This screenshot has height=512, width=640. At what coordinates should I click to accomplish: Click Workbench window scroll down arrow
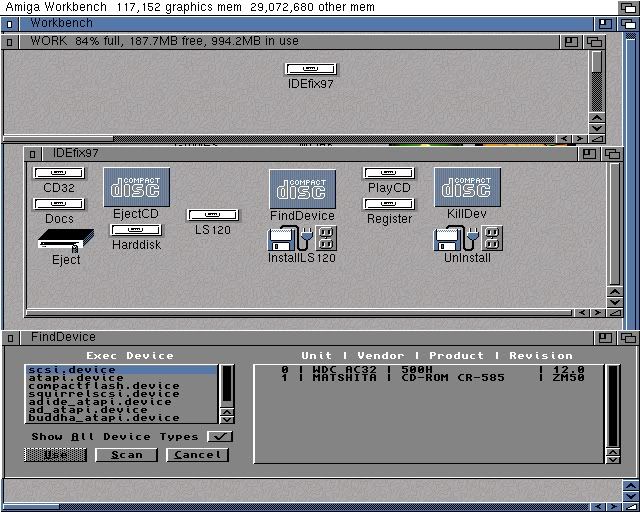(631, 496)
